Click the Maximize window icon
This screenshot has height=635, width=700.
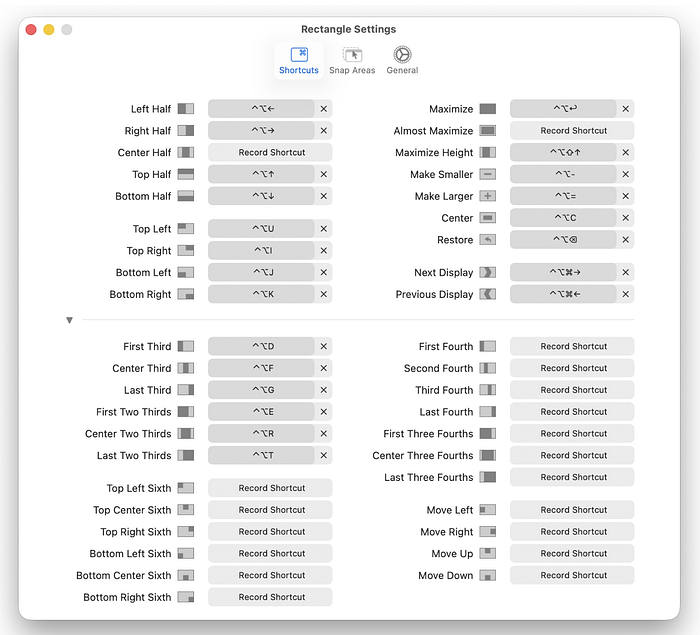point(488,109)
